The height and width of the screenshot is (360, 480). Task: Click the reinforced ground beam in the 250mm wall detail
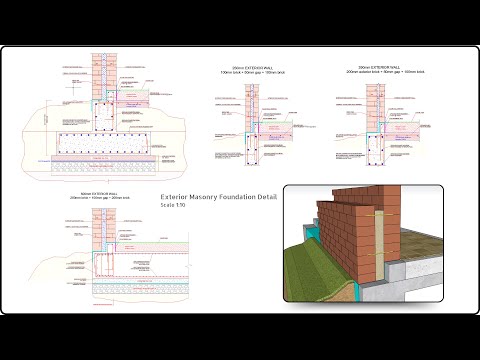pos(252,149)
